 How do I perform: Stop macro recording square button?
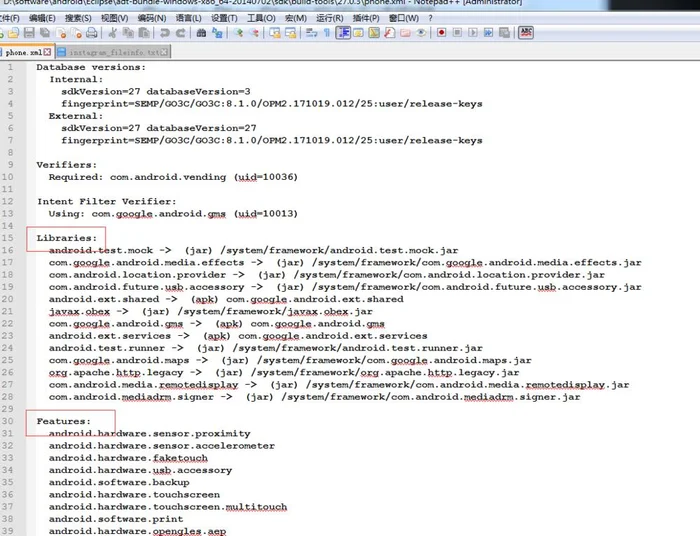457,33
